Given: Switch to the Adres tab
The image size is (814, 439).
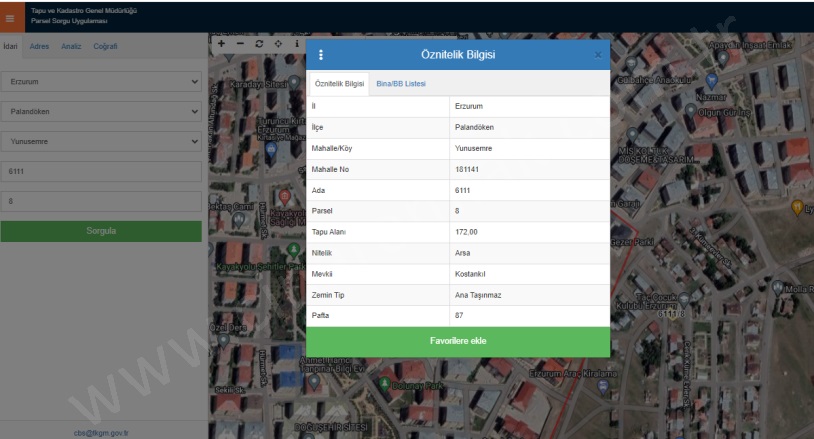Looking at the screenshot, I should pyautogui.click(x=40, y=47).
